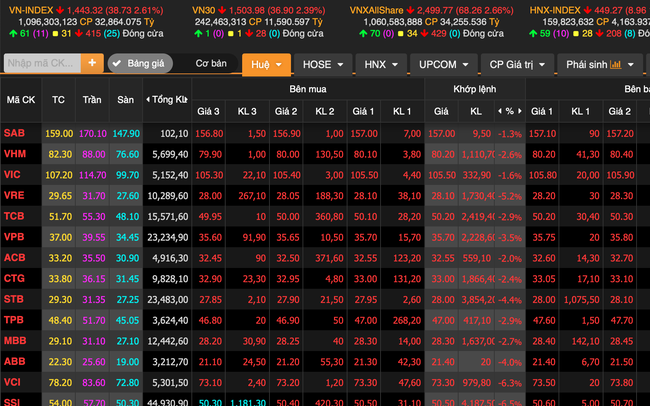Click the HNX-INDEX ticker label

tap(555, 10)
